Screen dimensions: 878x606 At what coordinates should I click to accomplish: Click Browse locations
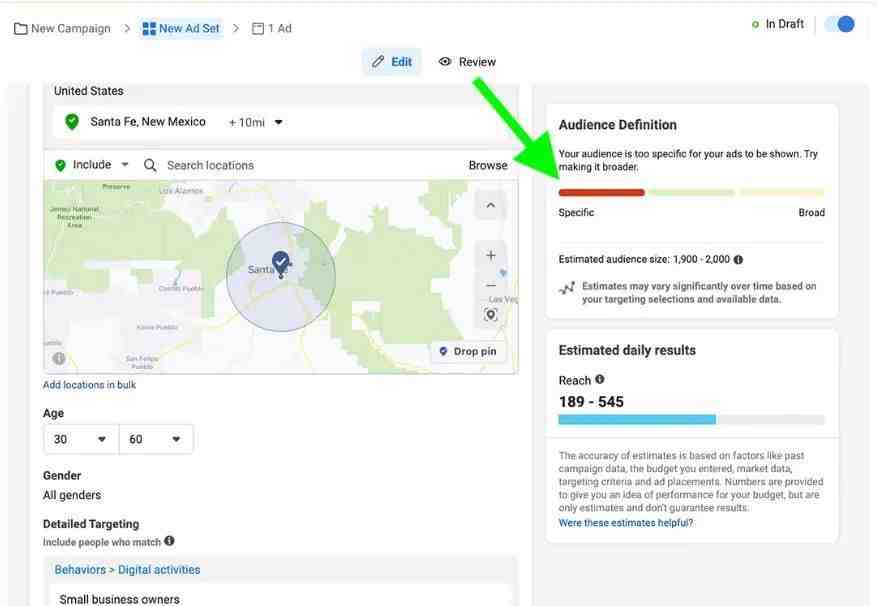[488, 165]
